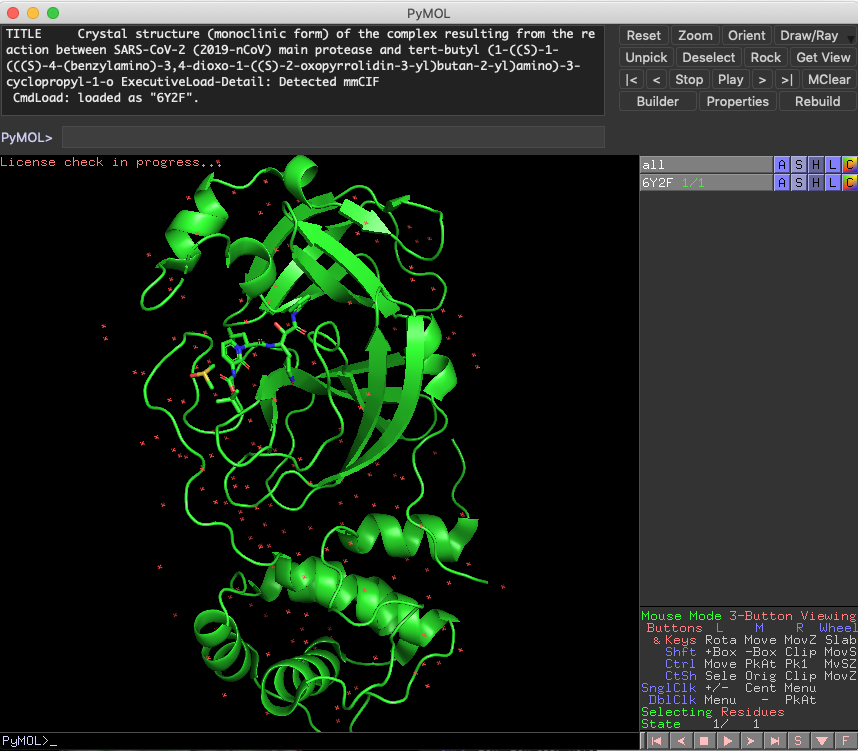Open Show menu (S) for all
Image resolution: width=858 pixels, height=751 pixels.
point(798,165)
